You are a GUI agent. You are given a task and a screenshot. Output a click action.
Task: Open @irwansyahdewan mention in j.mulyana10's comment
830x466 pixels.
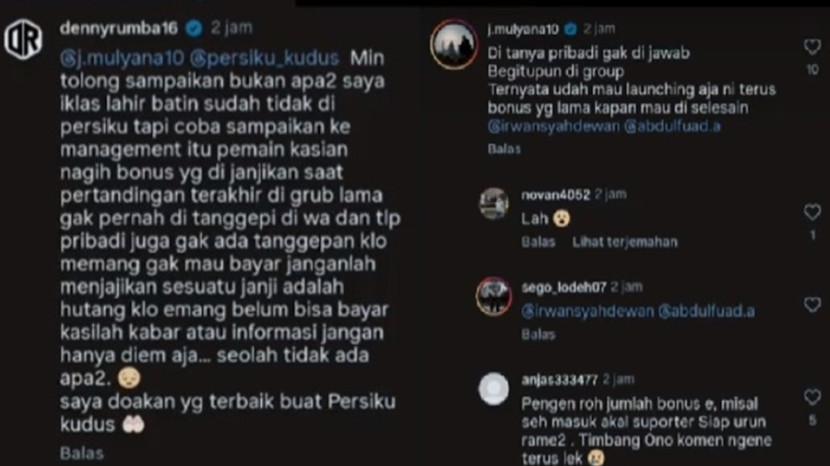(553, 126)
